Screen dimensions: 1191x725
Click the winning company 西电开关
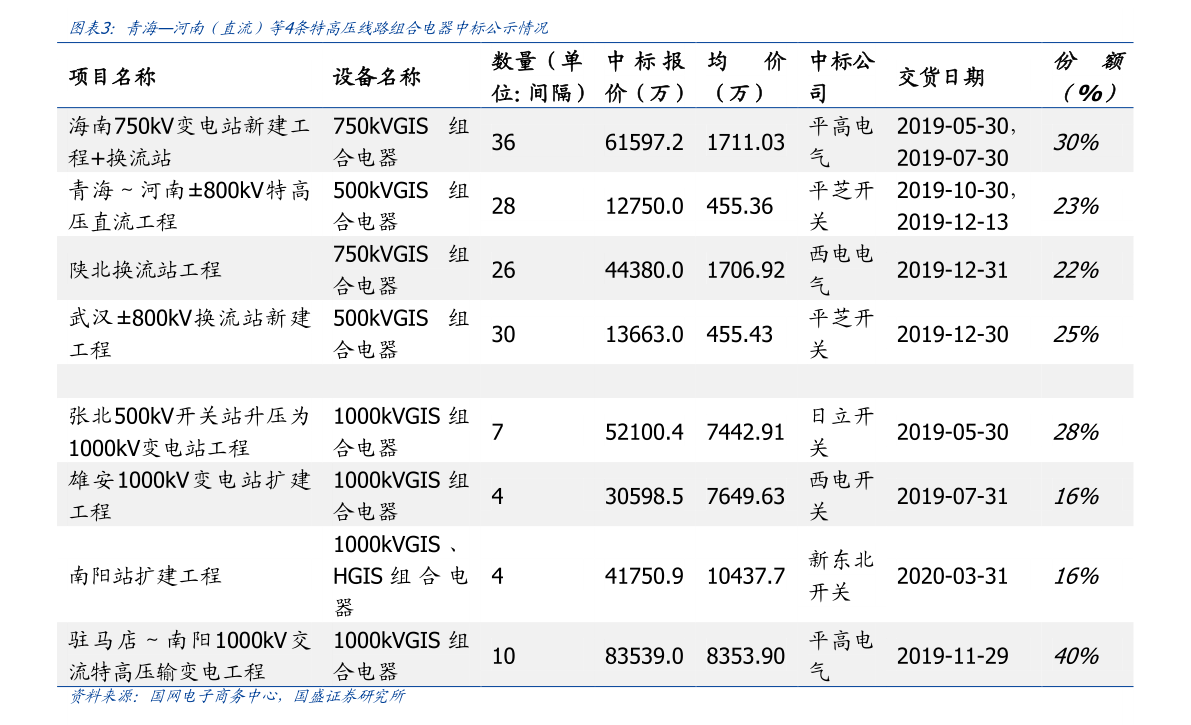coord(842,495)
